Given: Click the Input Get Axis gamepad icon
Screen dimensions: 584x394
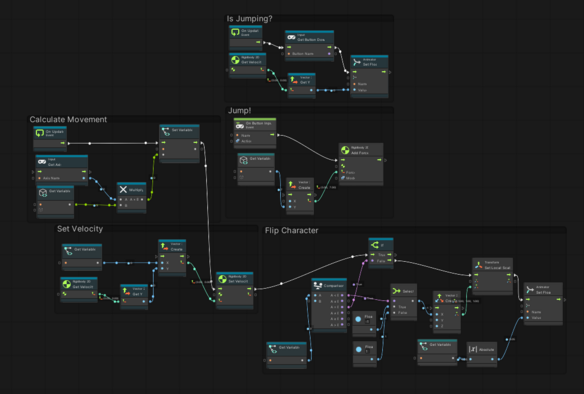Looking at the screenshot, I should point(42,162).
